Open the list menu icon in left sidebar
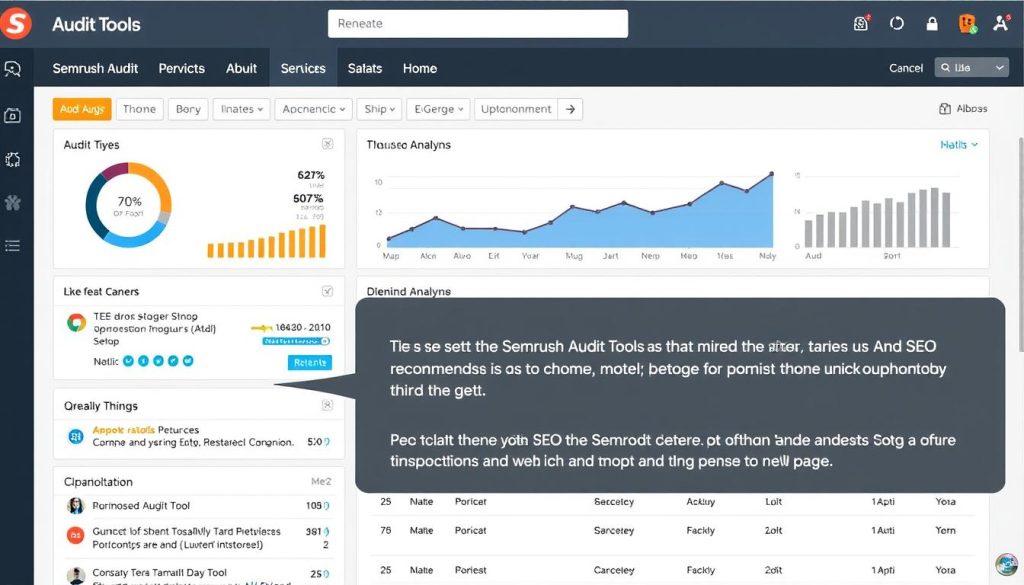 tap(13, 245)
